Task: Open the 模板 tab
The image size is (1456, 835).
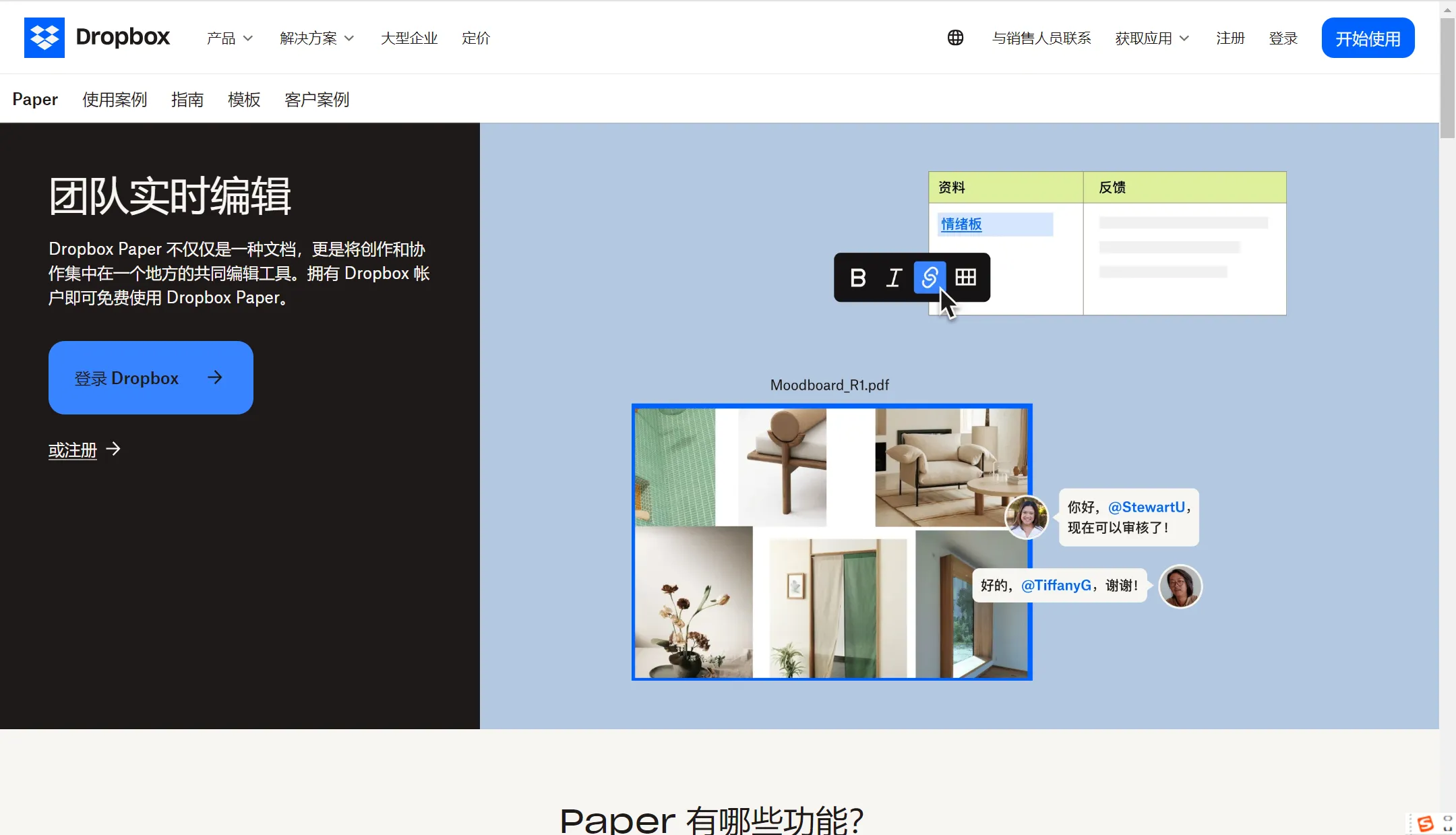Action: (x=244, y=99)
